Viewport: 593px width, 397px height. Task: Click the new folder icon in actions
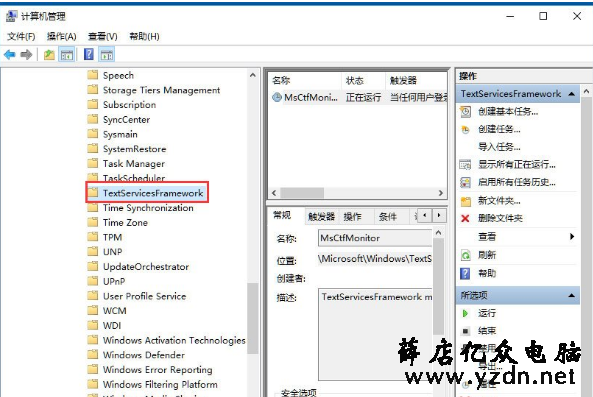466,201
